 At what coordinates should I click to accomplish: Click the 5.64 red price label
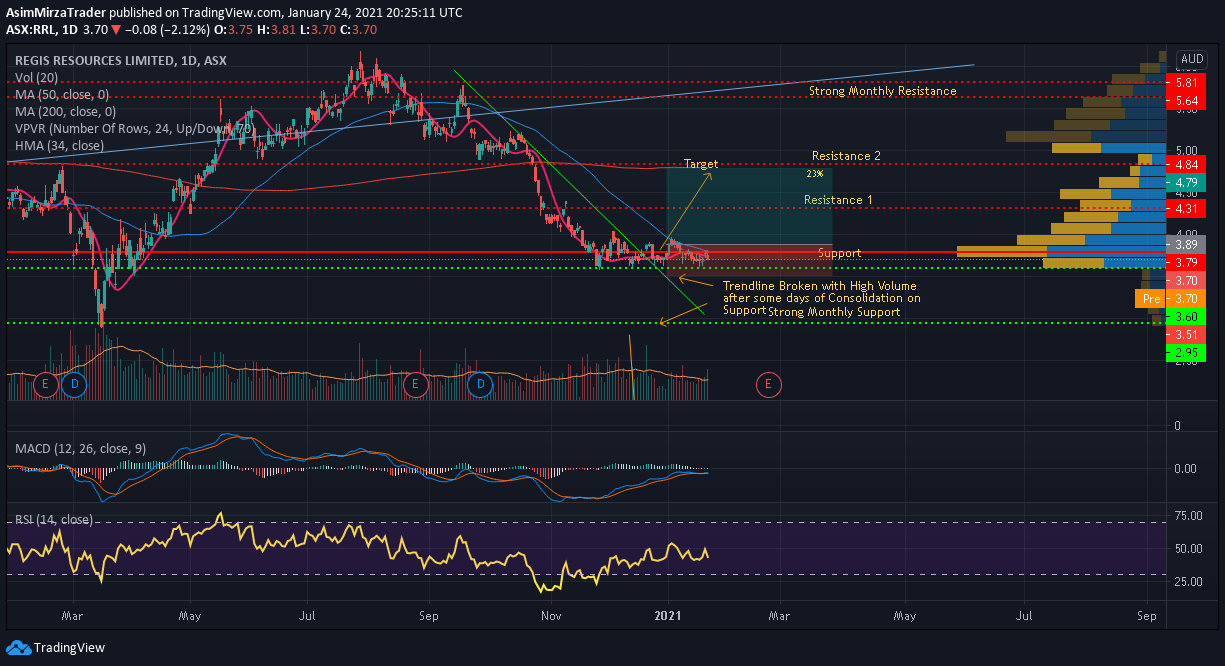[1186, 101]
